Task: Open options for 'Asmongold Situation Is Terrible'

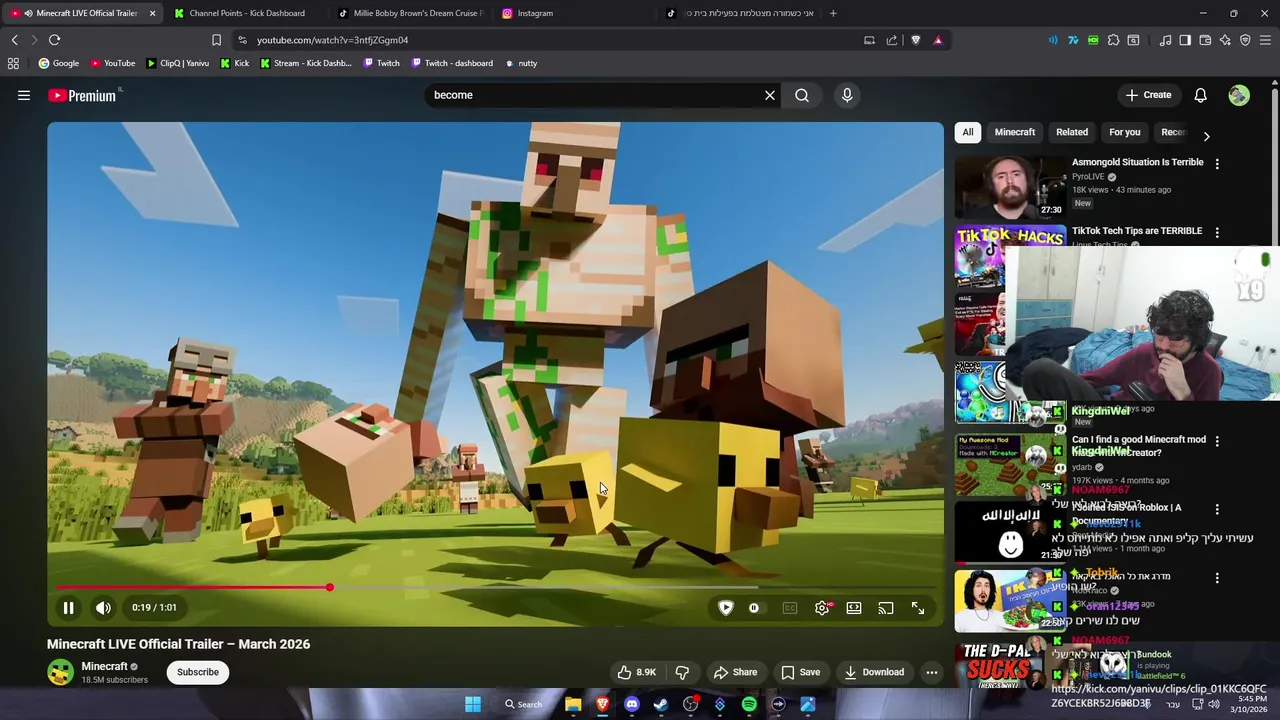Action: pos(1217,163)
